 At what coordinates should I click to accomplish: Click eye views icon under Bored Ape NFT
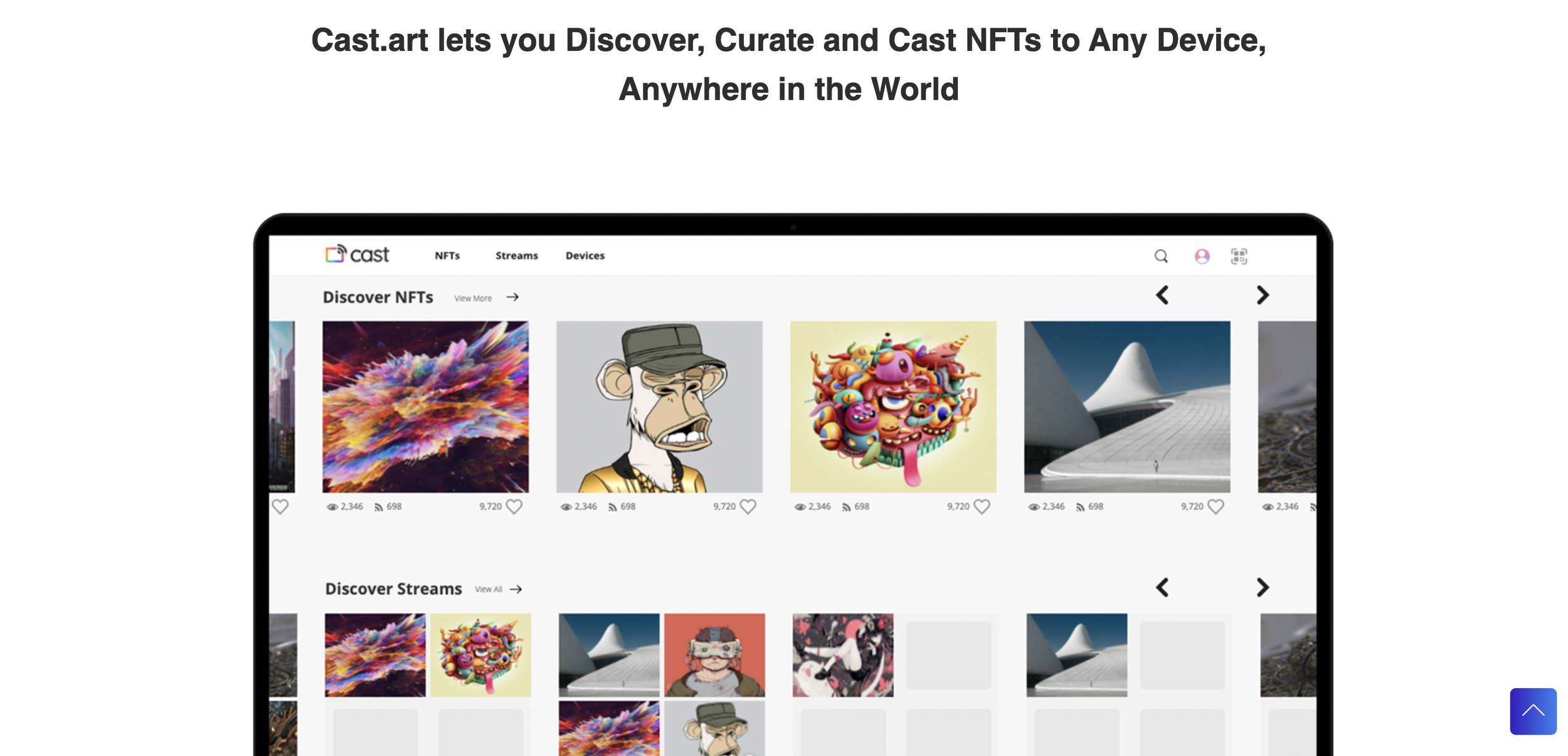(566, 507)
